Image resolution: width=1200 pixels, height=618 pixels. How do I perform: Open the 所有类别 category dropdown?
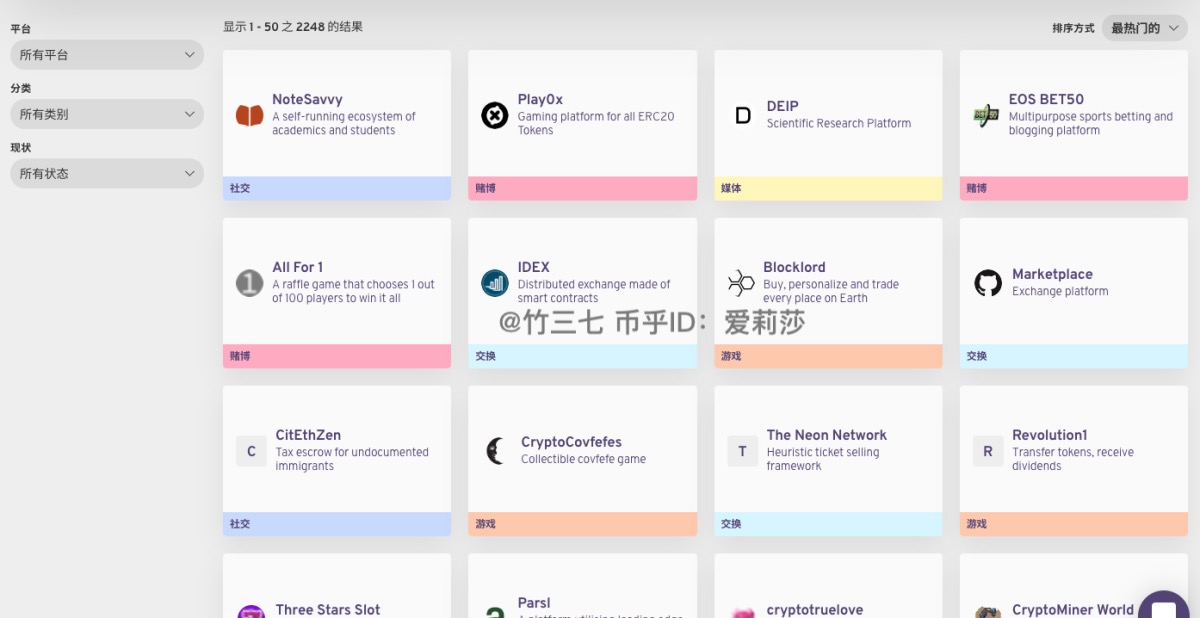pyautogui.click(x=106, y=114)
